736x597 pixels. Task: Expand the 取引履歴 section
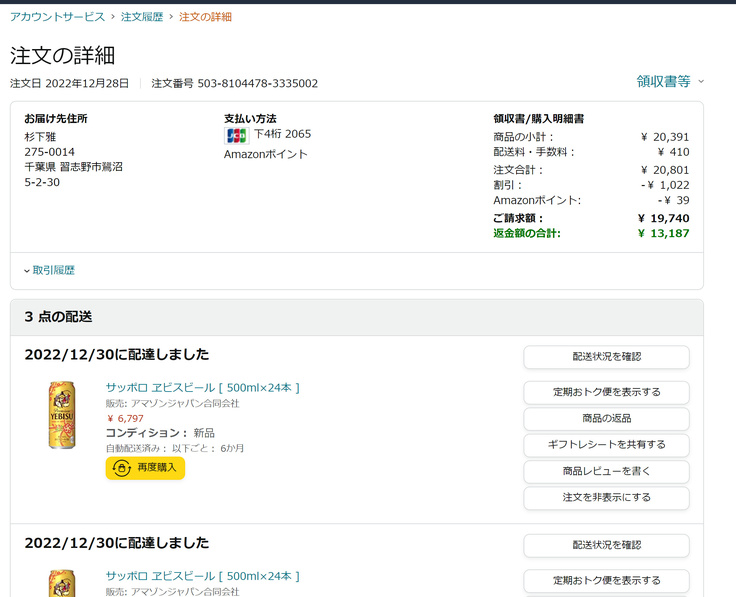(x=53, y=270)
